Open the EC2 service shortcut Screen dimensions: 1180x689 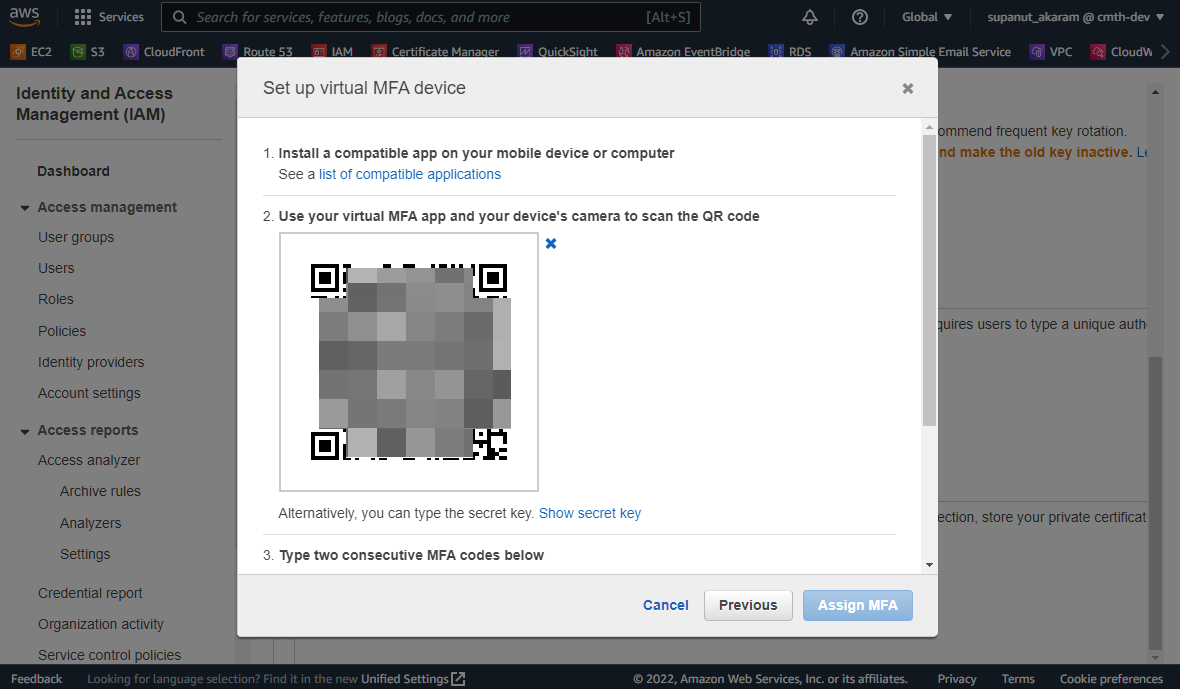30,50
